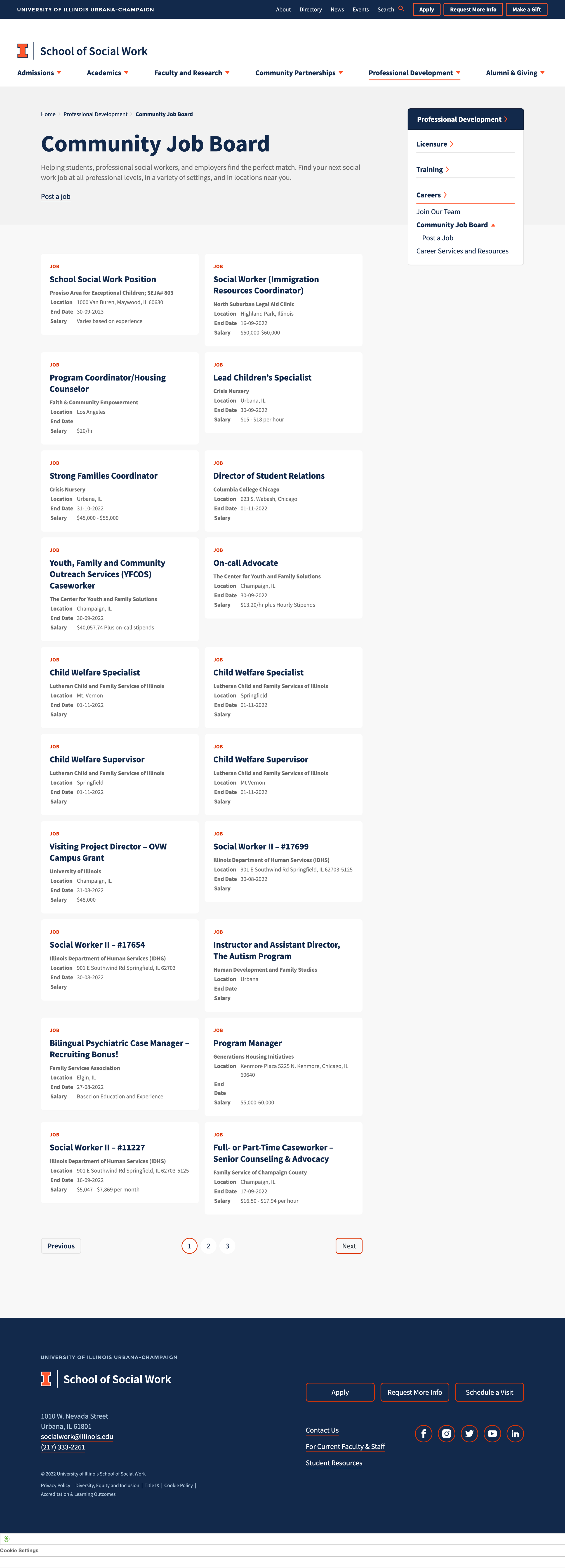Open the School Social Work Position listing
This screenshot has height=1568, width=565.
coord(103,279)
